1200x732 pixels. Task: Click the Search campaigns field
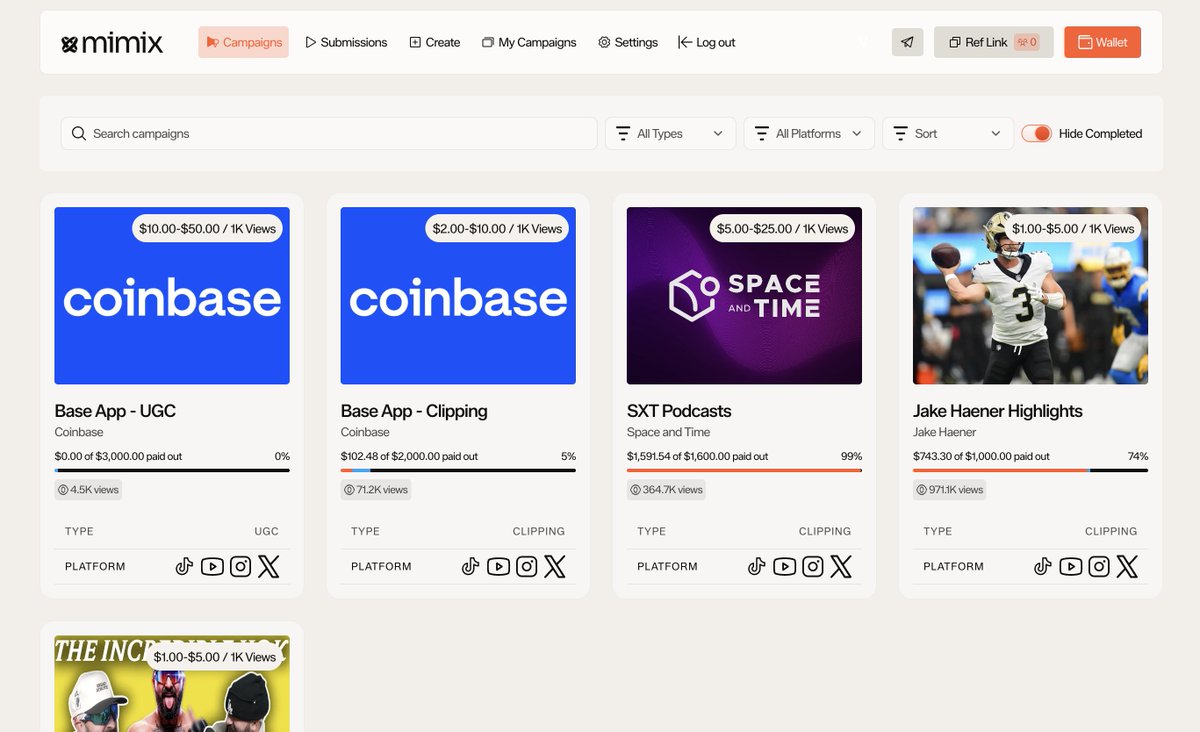[329, 133]
